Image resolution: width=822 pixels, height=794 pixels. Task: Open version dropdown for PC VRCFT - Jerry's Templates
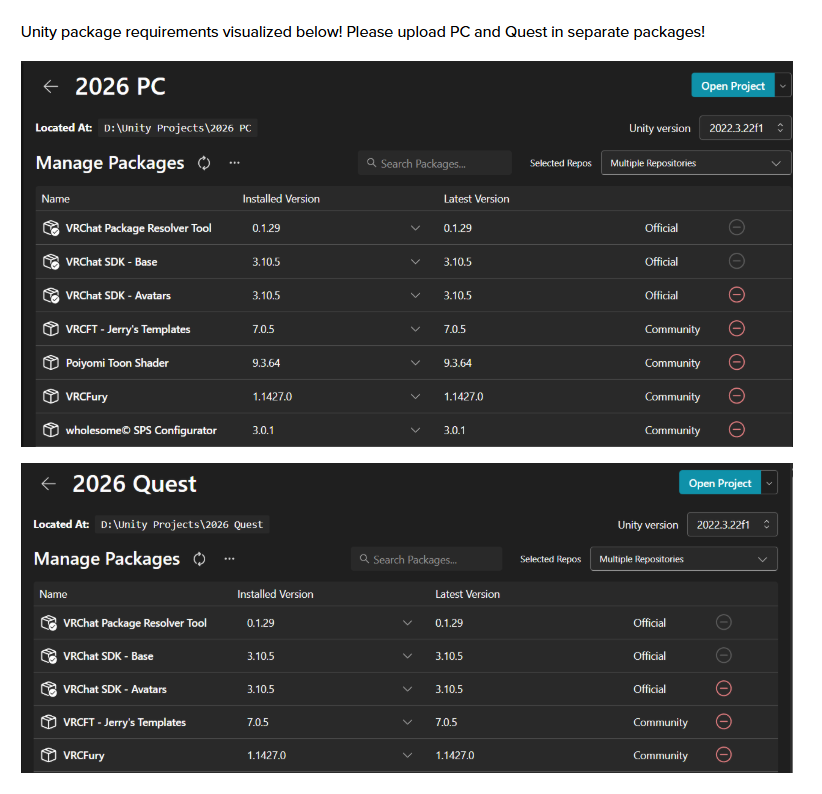click(x=415, y=329)
